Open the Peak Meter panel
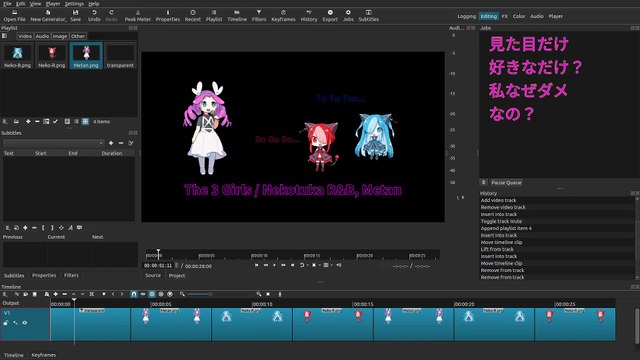The height and width of the screenshot is (360, 640). 138,16
